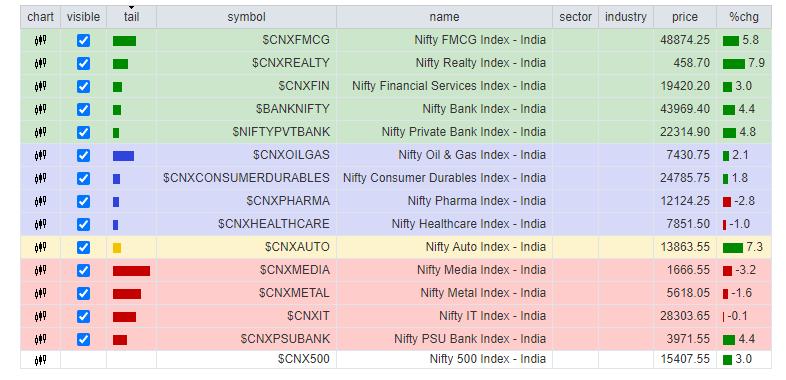Viewport: 786px width, 380px height.
Task: Click the $CNXMETAL price cell 5618.05
Action: (688, 293)
